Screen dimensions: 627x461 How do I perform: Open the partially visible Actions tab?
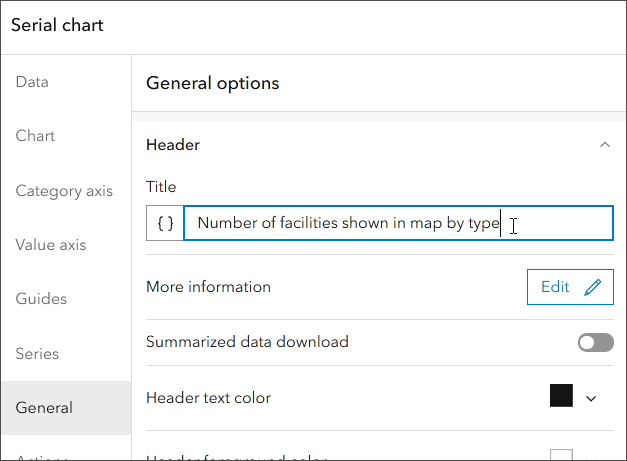point(42,456)
